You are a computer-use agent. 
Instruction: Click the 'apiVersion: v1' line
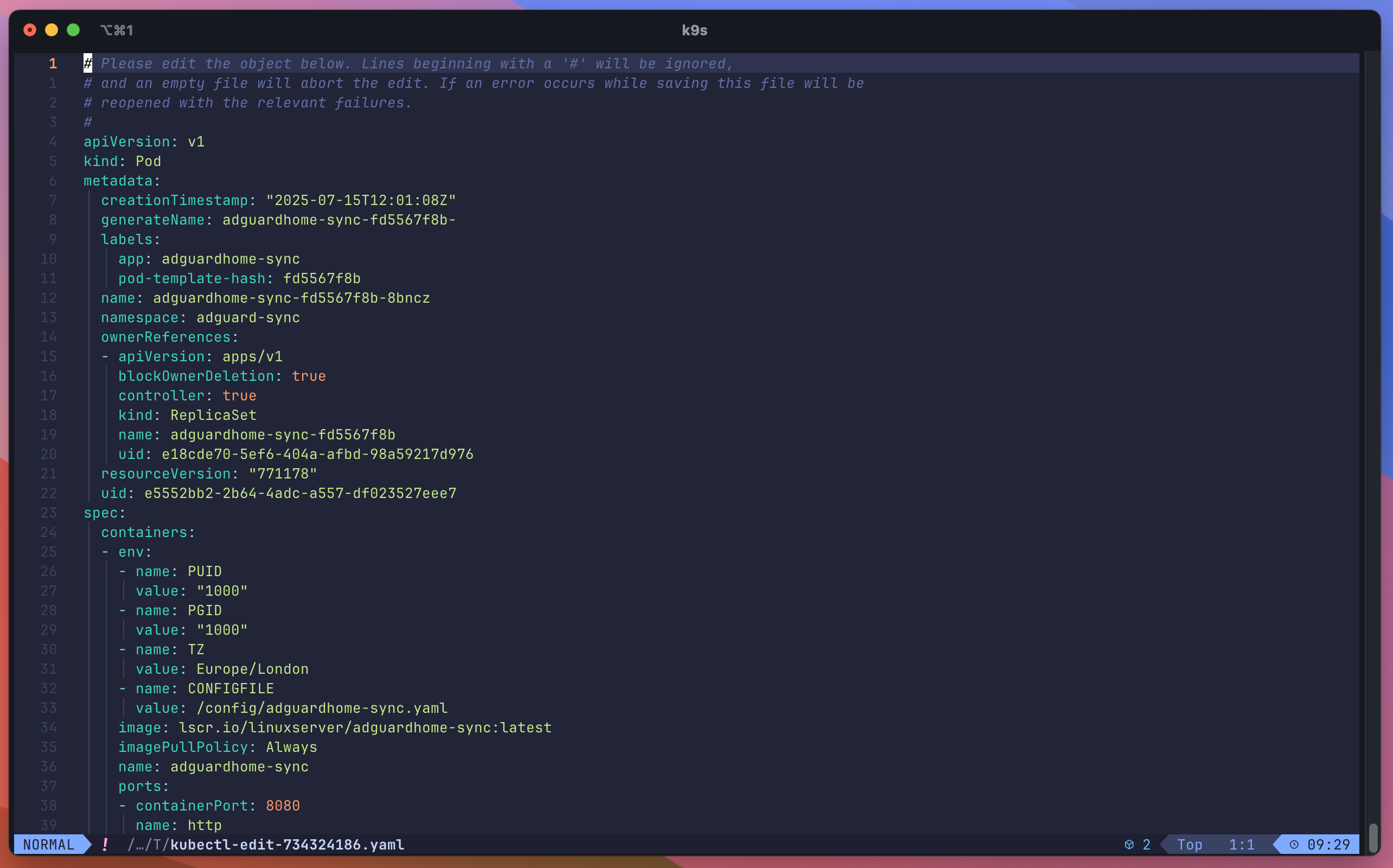pos(144,142)
